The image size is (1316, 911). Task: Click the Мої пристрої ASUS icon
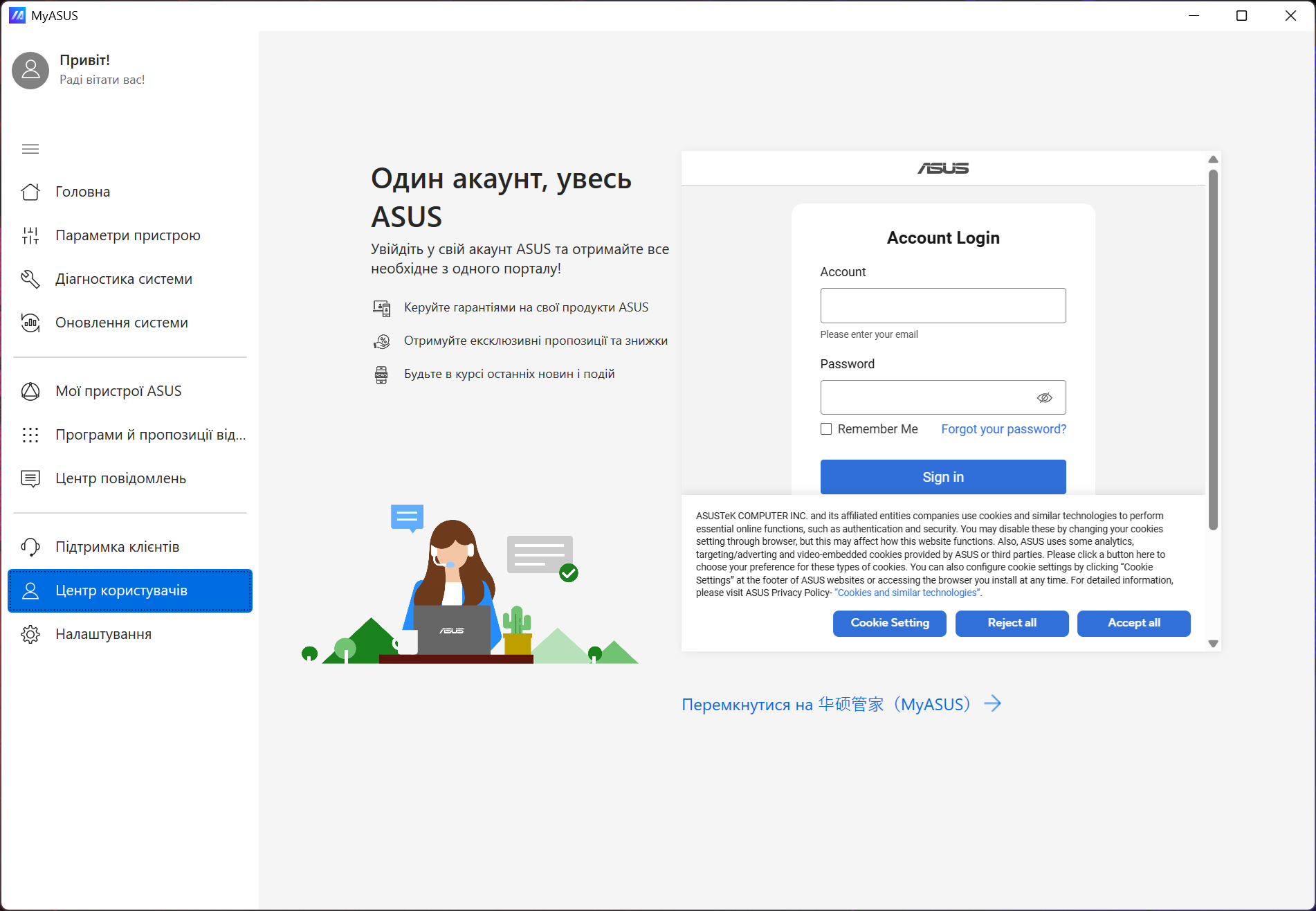(x=30, y=391)
